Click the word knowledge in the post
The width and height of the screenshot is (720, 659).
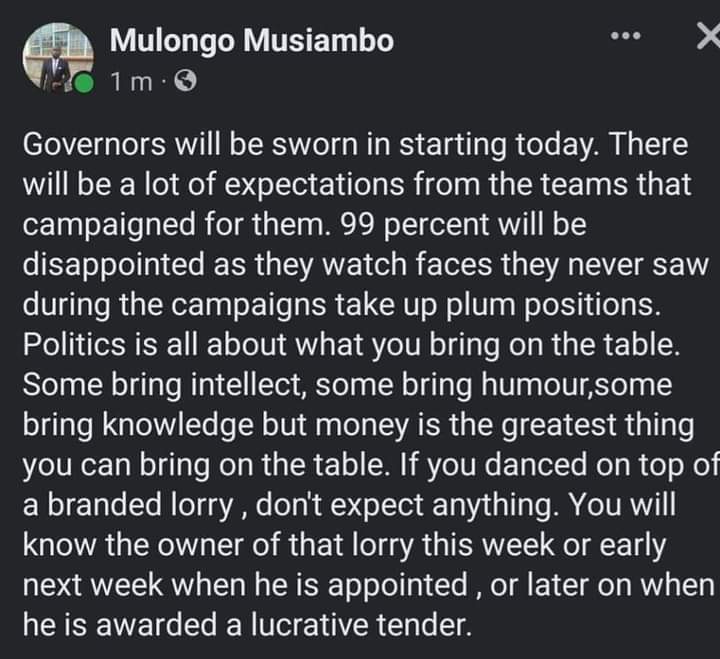tap(178, 425)
